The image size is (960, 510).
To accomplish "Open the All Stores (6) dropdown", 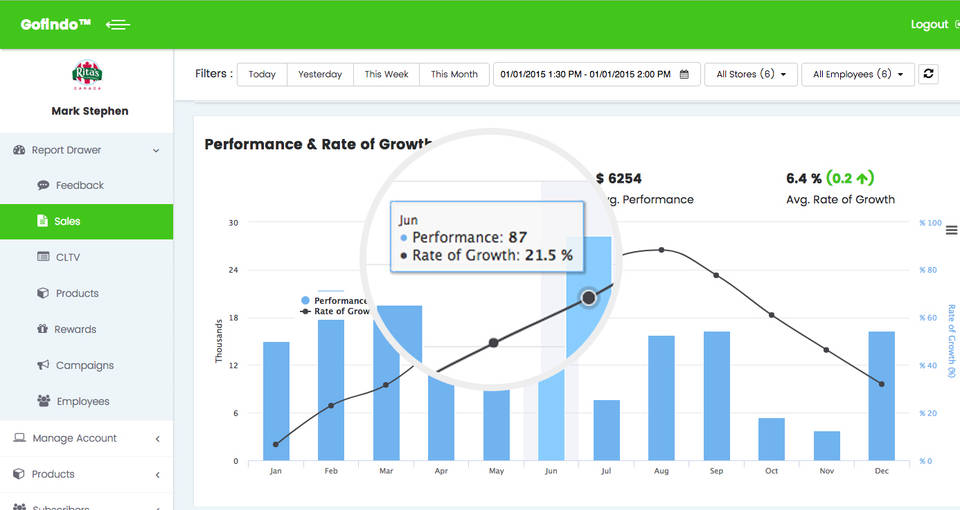I will click(750, 74).
